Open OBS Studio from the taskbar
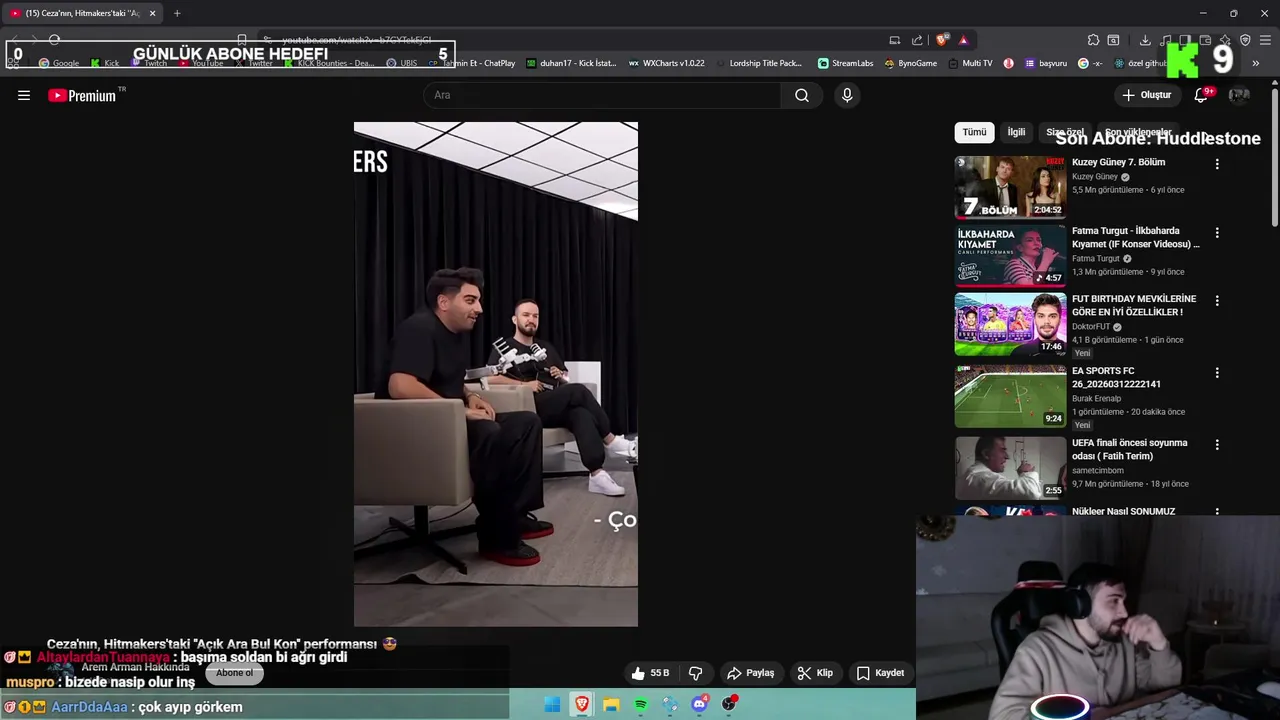Screen dimensions: 1280x720 (x=729, y=705)
